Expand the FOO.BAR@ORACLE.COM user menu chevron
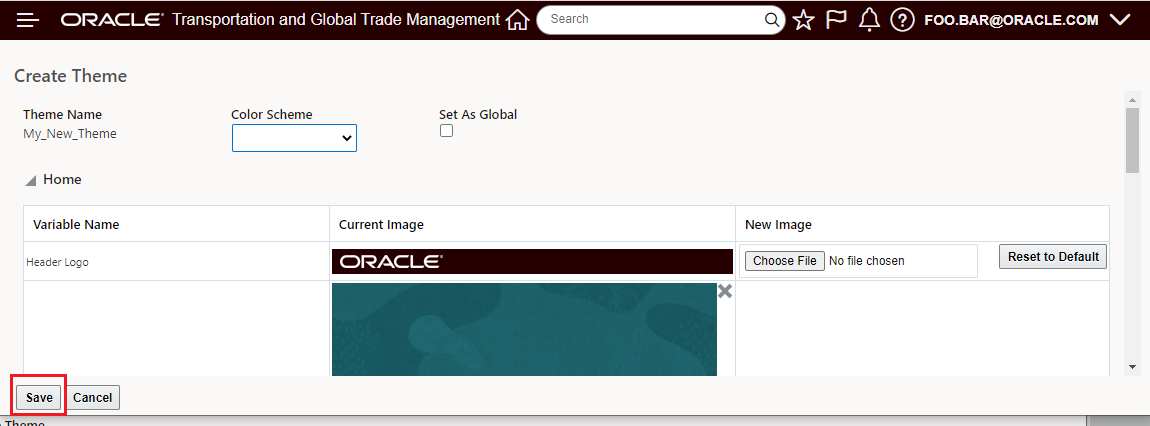Screen dimensions: 1150x426 (1120, 20)
